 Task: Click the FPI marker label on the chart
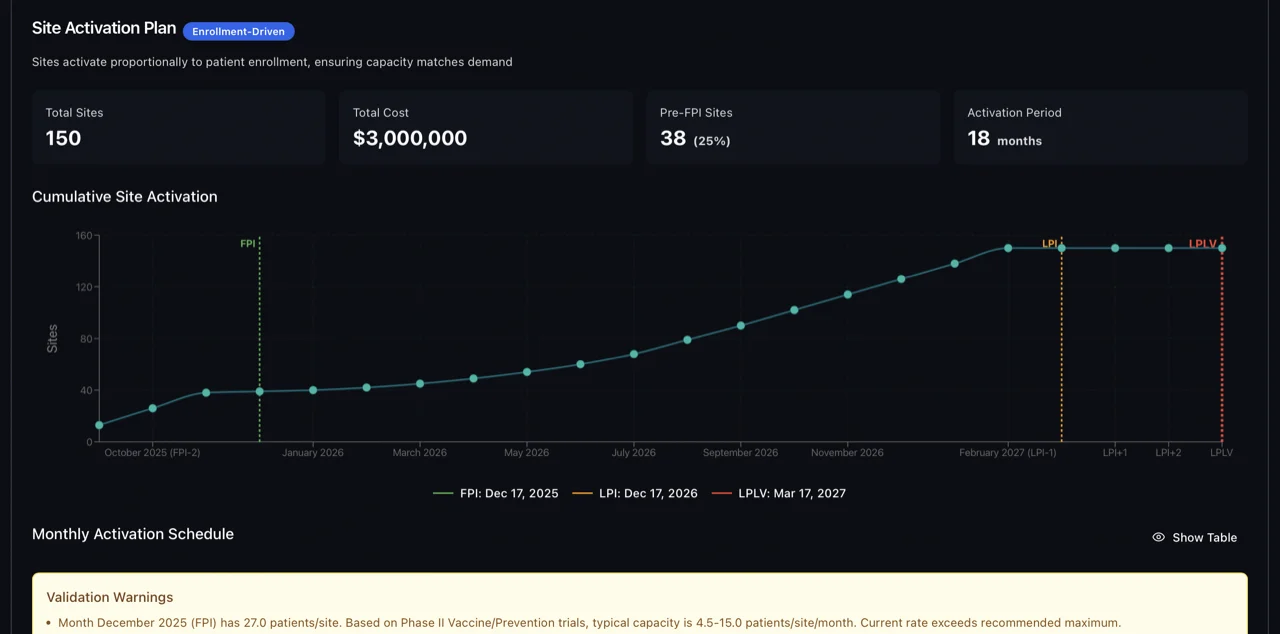click(x=248, y=243)
